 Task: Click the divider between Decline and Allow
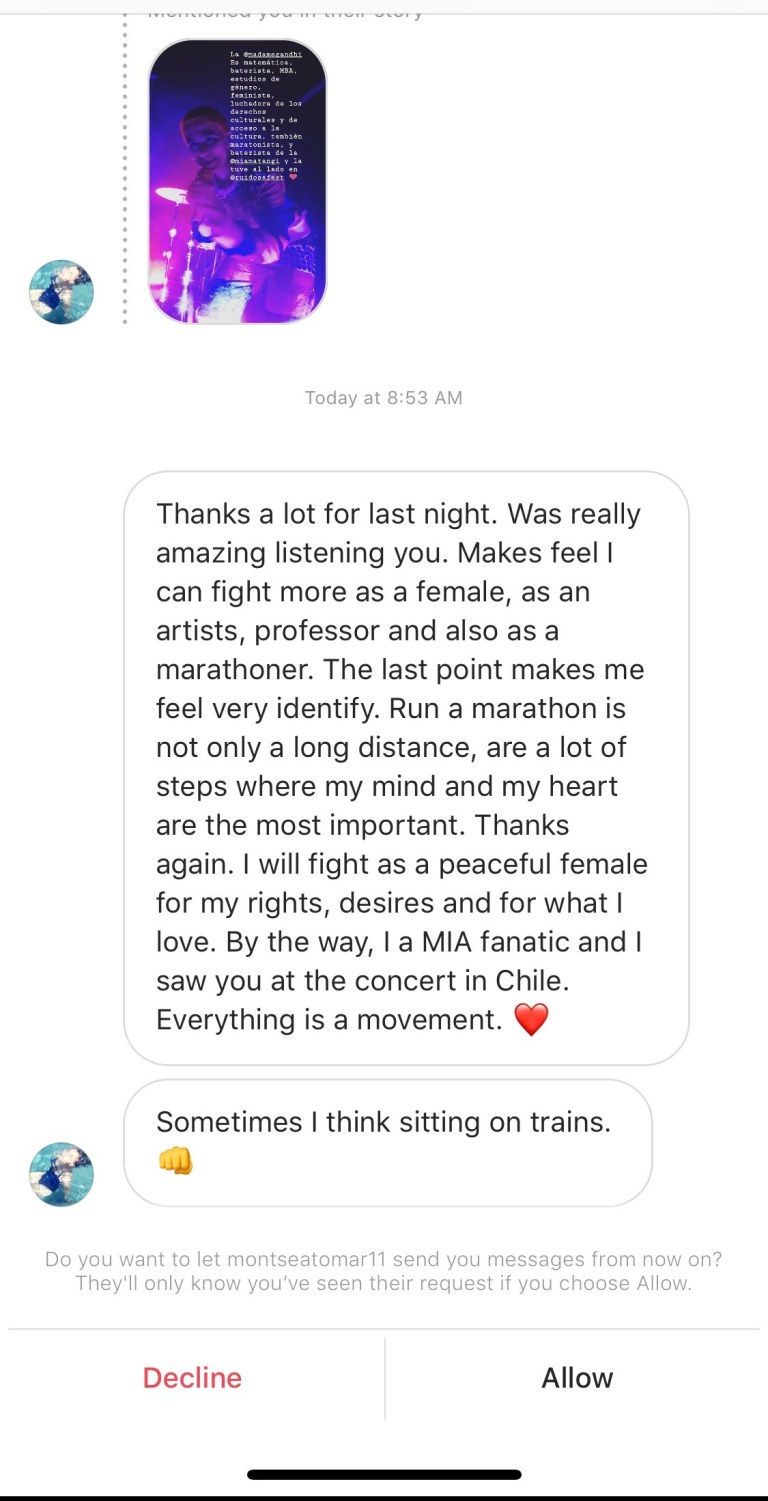[x=385, y=1378]
